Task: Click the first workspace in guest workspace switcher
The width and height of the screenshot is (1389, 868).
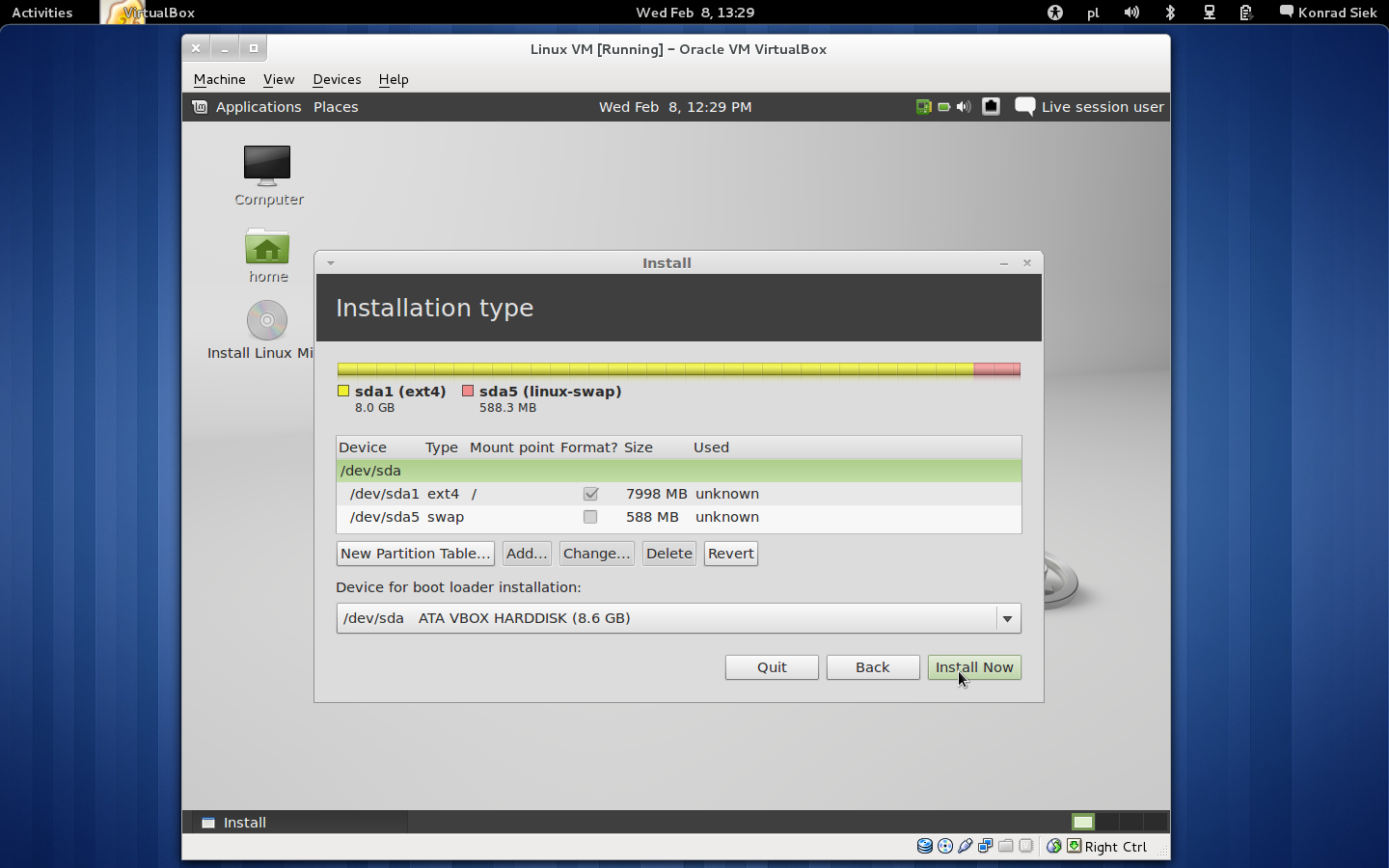Action: (x=1083, y=822)
